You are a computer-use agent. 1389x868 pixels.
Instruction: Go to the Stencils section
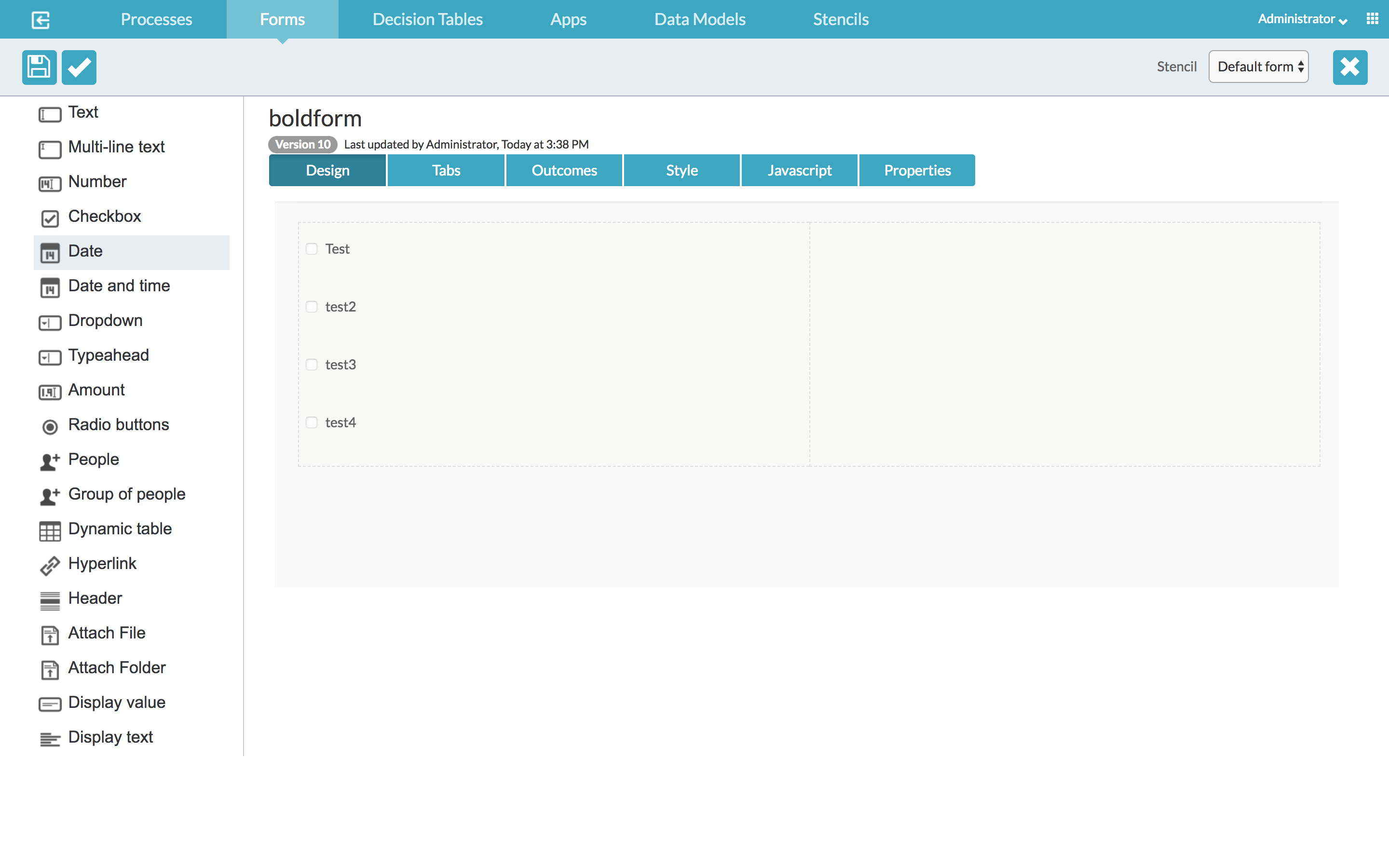841,19
